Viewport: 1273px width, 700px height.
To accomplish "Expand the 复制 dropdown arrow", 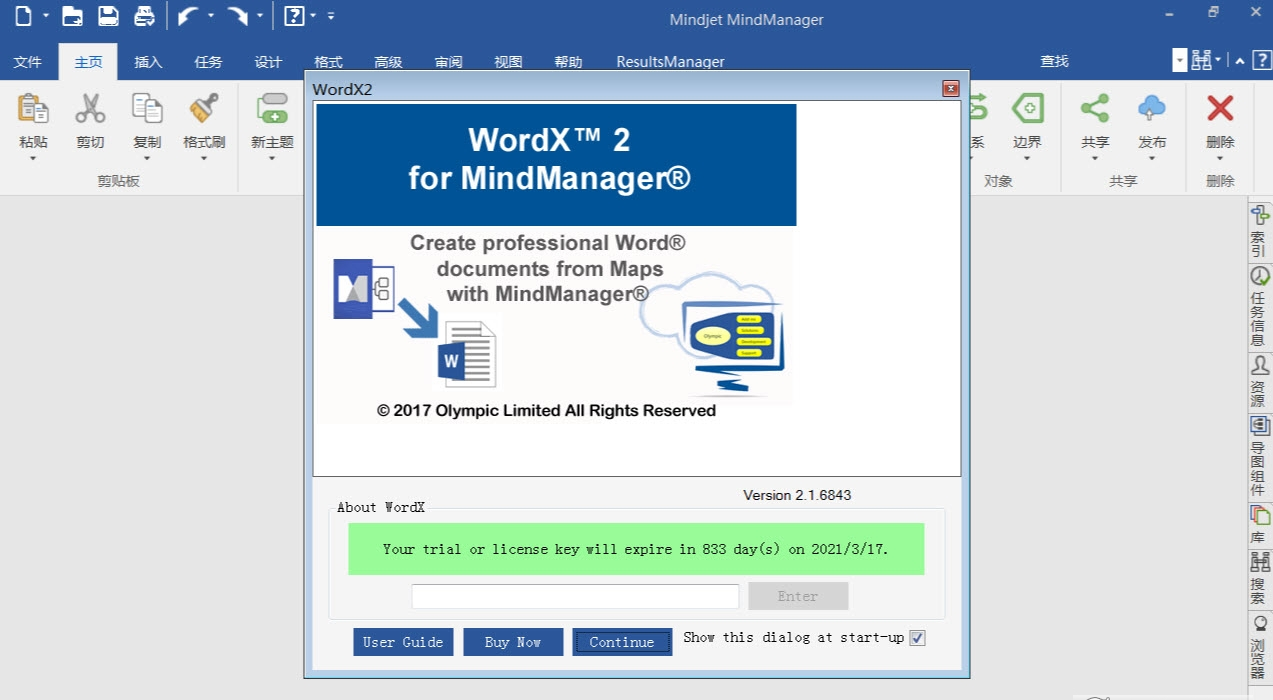I will [x=147, y=158].
